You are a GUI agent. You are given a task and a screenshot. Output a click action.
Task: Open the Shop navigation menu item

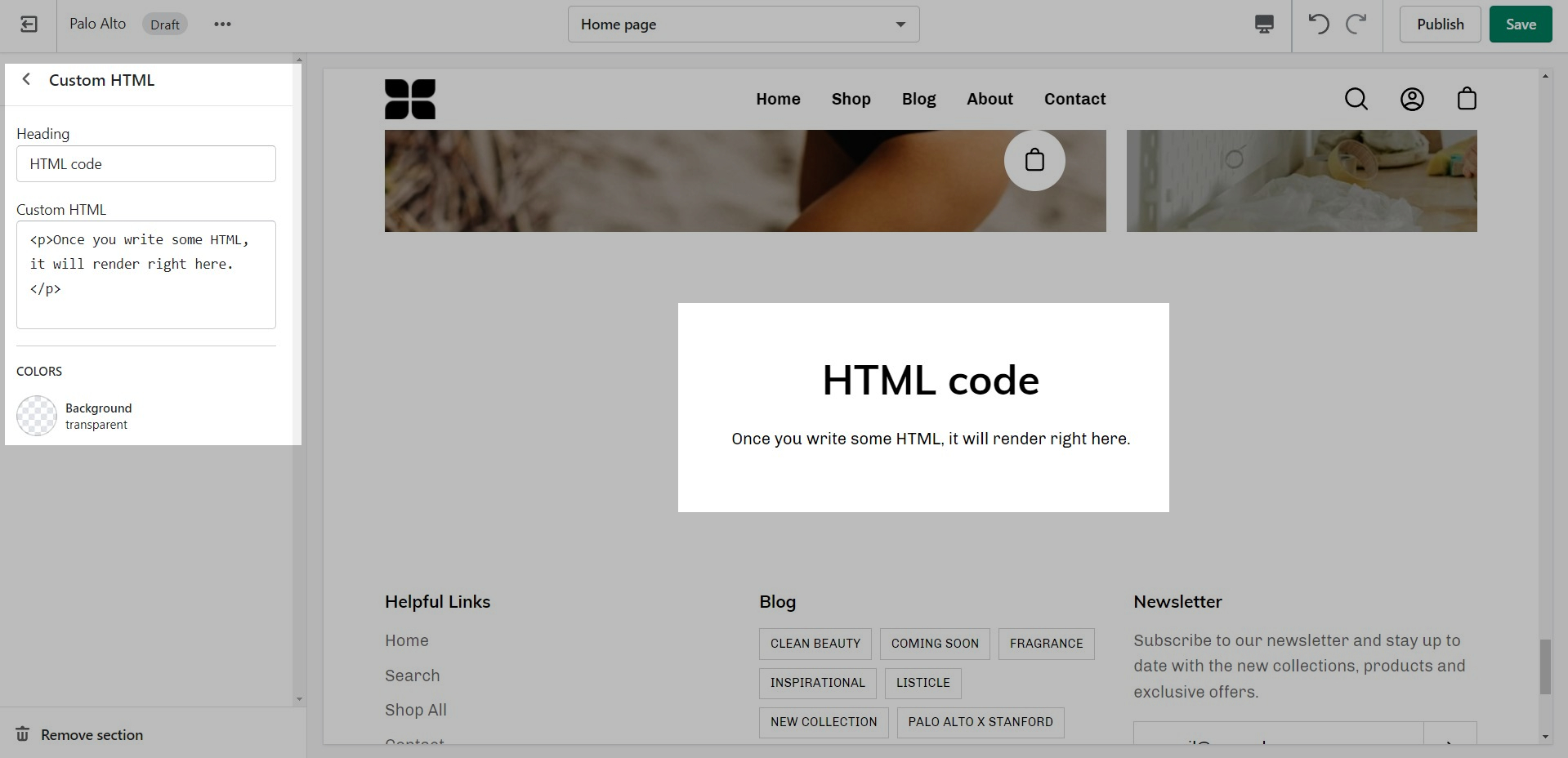[851, 99]
